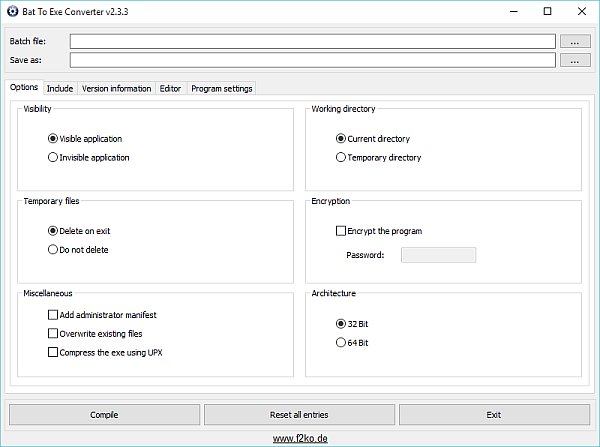Click Reset all entries
Image resolution: width=600 pixels, height=447 pixels.
[x=299, y=414]
